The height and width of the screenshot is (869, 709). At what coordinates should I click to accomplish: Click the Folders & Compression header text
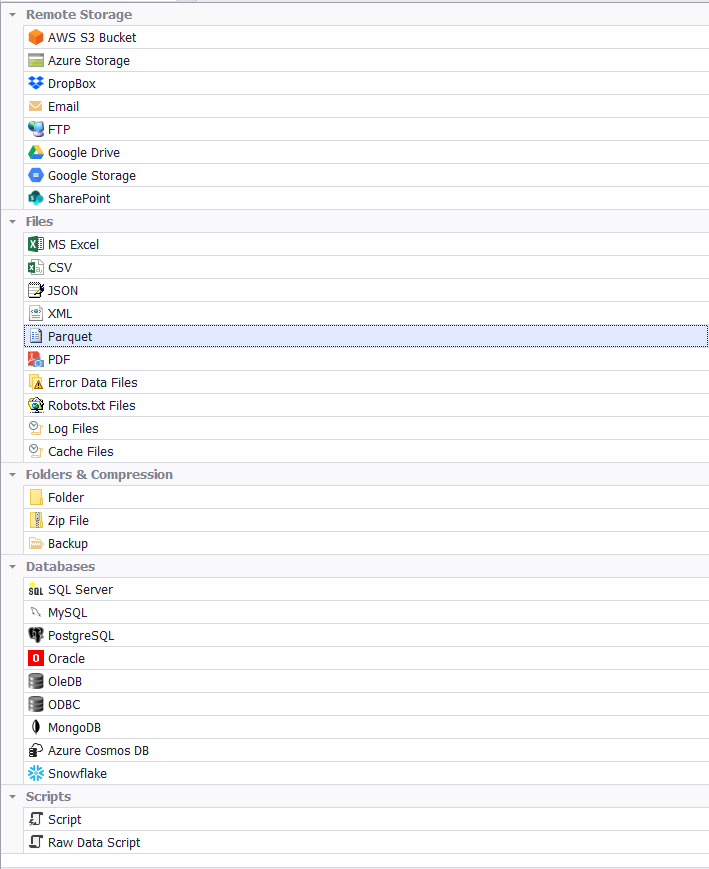click(99, 474)
